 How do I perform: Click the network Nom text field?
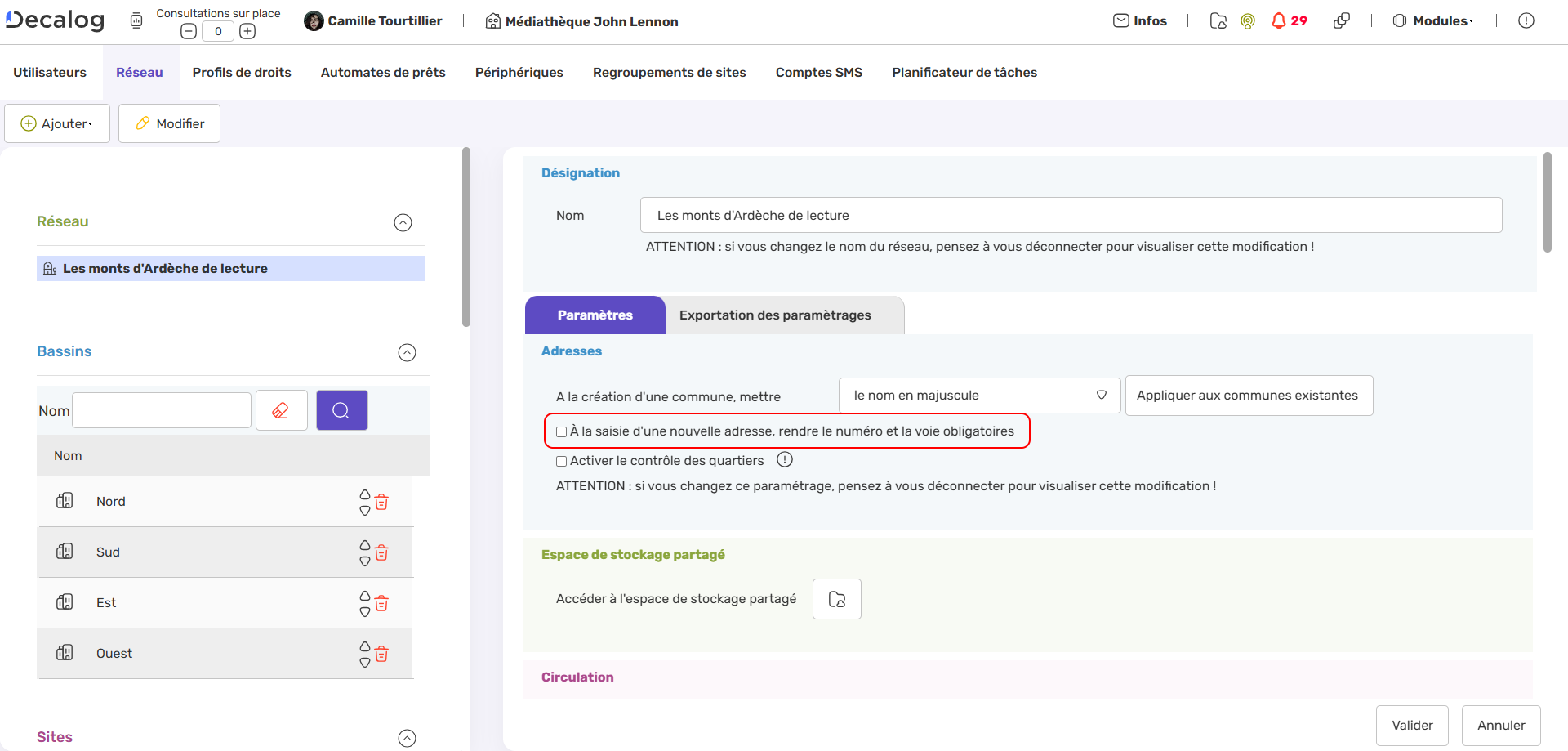1070,215
